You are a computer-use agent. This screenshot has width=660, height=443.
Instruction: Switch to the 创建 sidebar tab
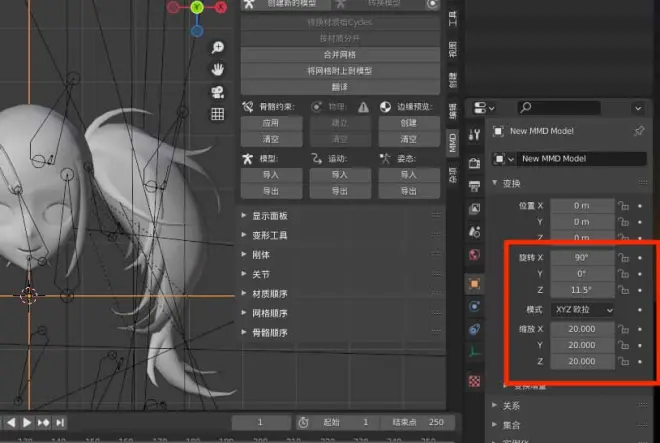pos(452,80)
